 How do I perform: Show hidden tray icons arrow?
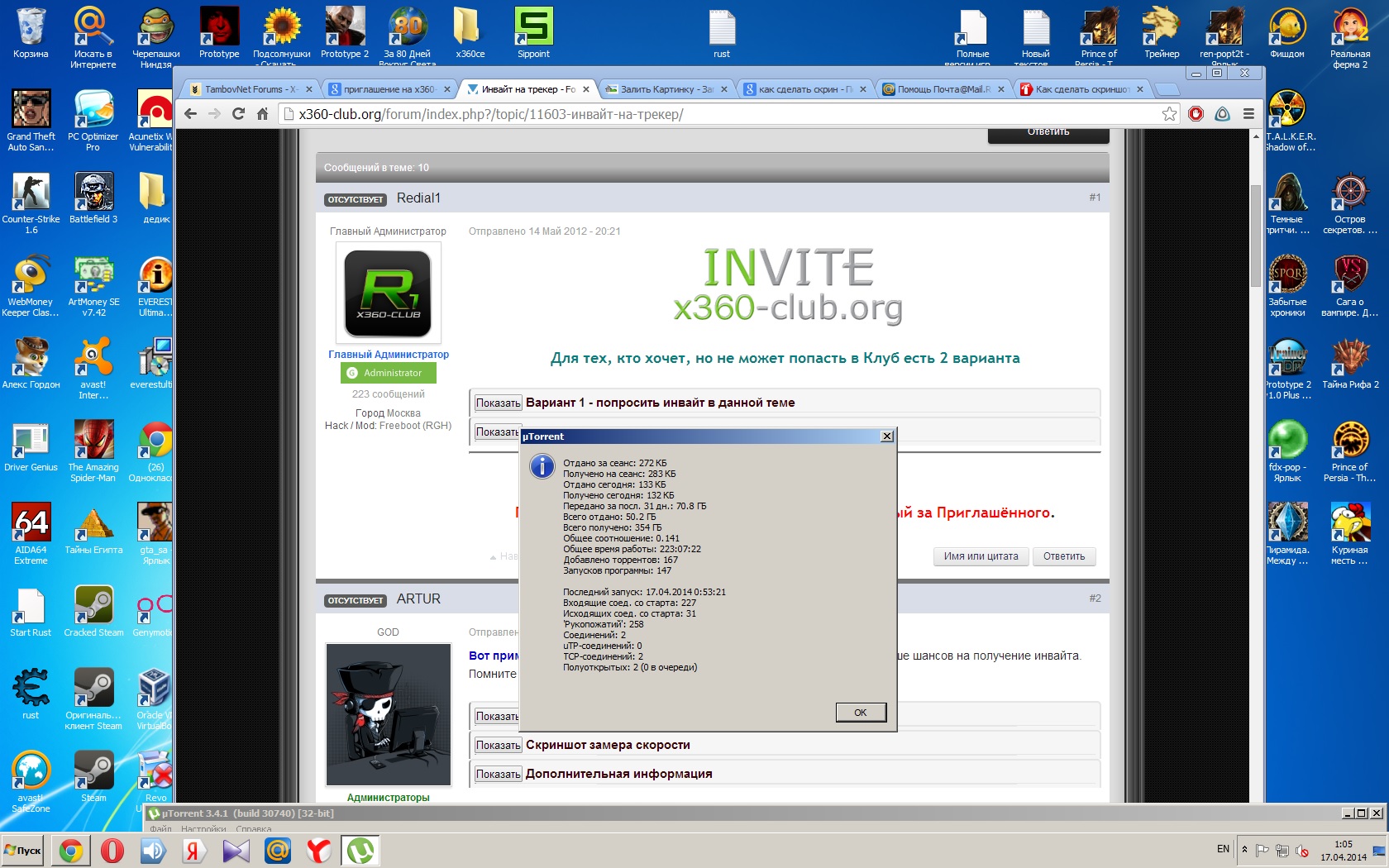1244,849
